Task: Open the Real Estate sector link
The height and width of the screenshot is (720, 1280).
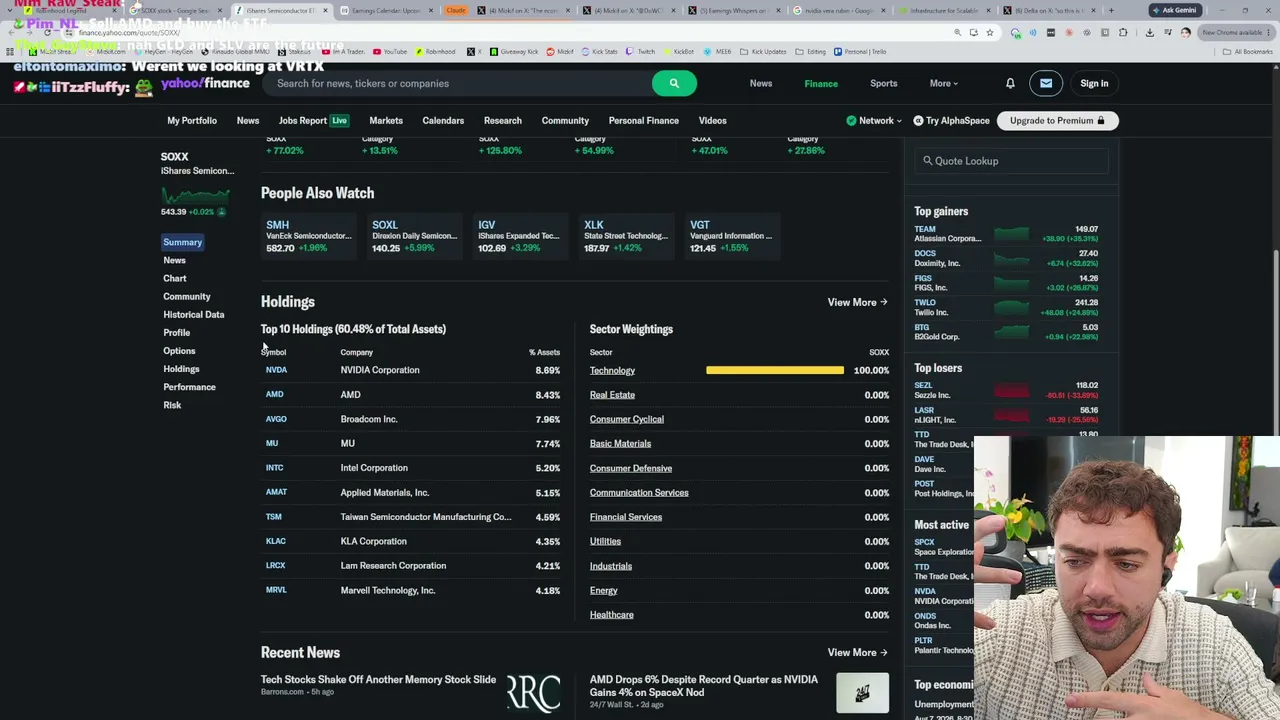Action: click(x=612, y=395)
